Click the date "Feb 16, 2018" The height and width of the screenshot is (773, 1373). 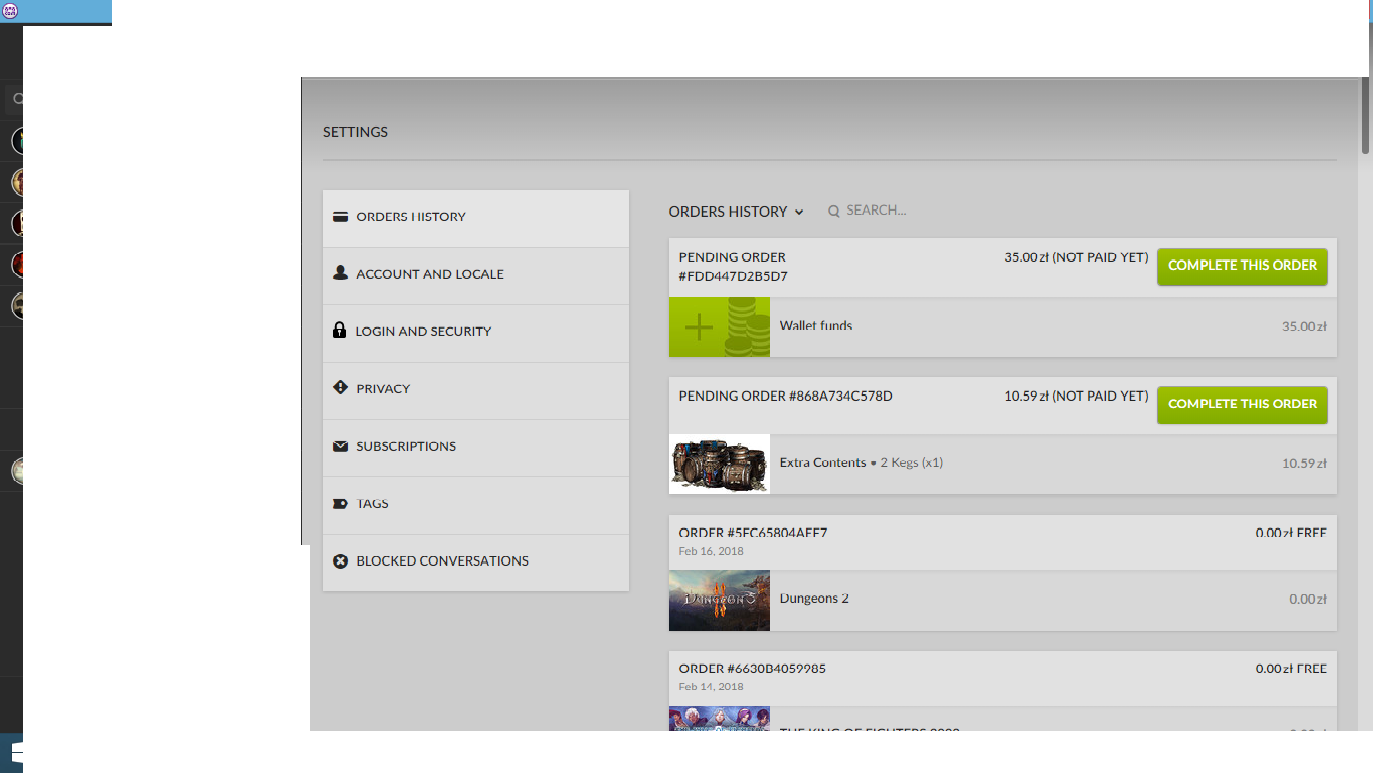click(x=711, y=551)
